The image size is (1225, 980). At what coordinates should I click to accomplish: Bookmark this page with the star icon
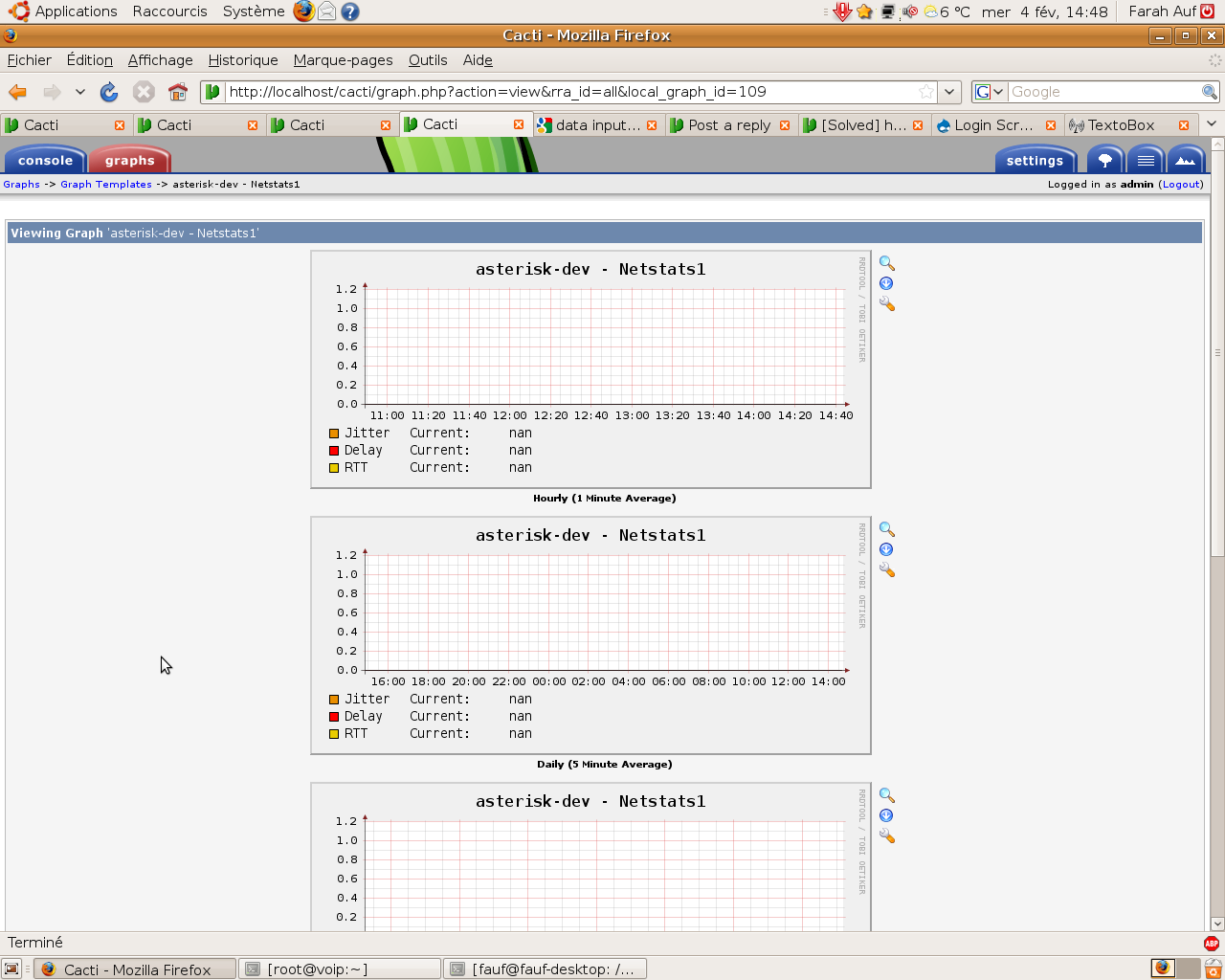click(925, 92)
